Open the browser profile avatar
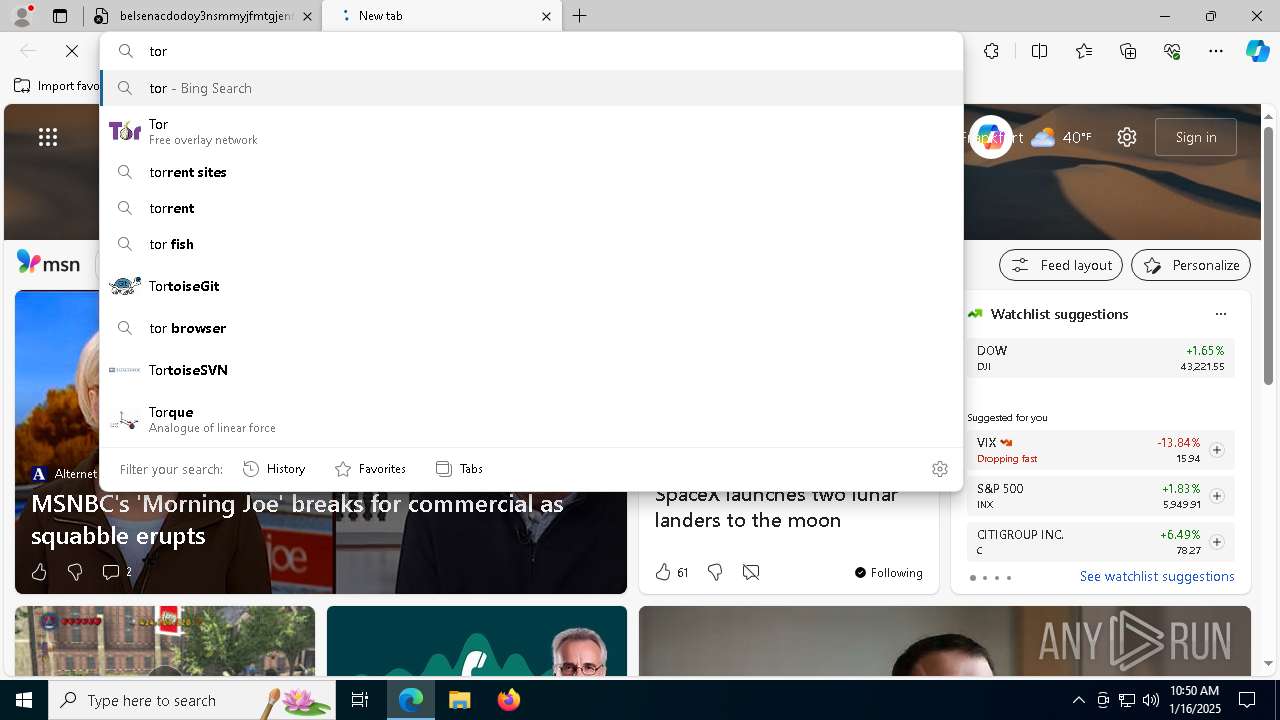 coord(21,16)
